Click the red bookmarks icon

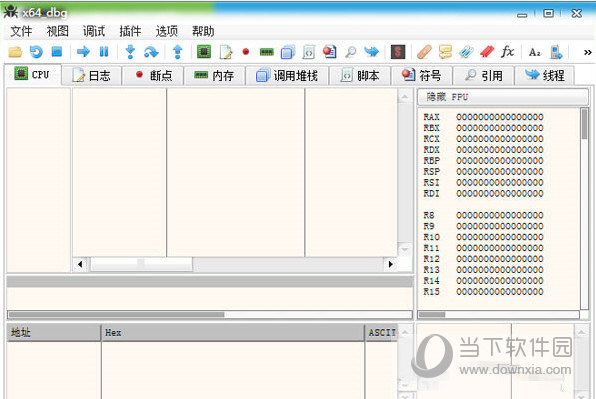(x=487, y=52)
